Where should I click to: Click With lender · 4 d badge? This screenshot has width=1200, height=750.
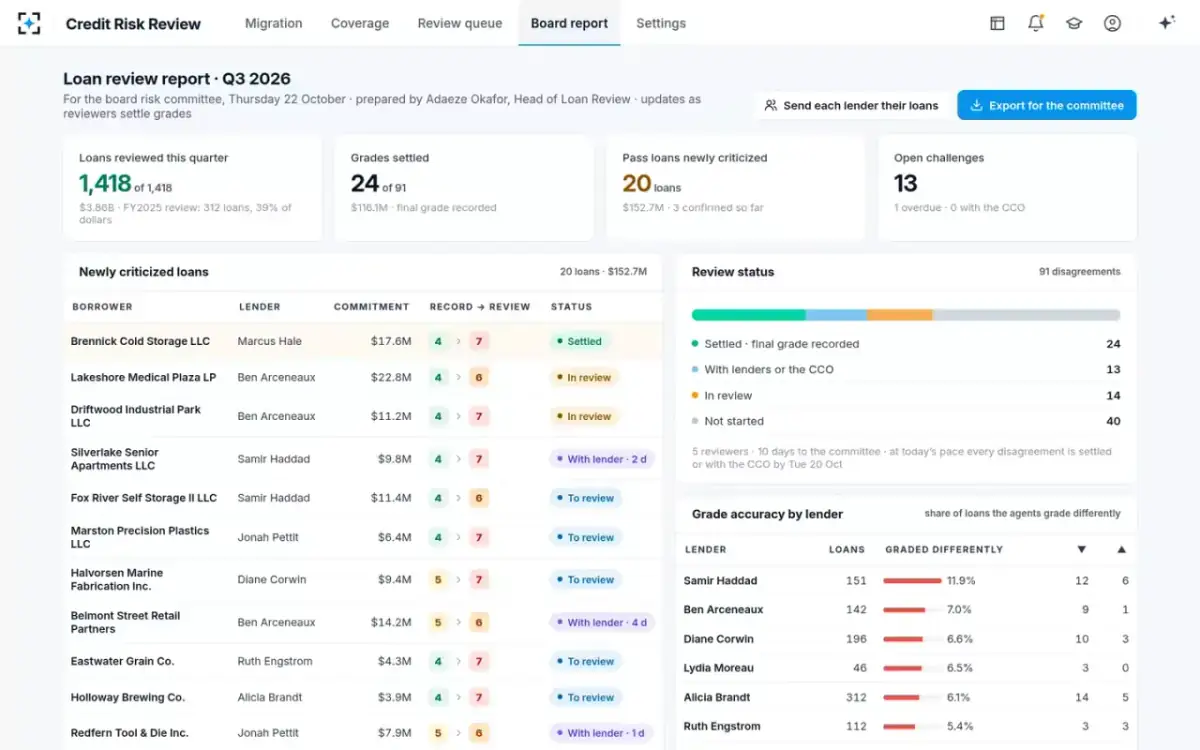(601, 622)
